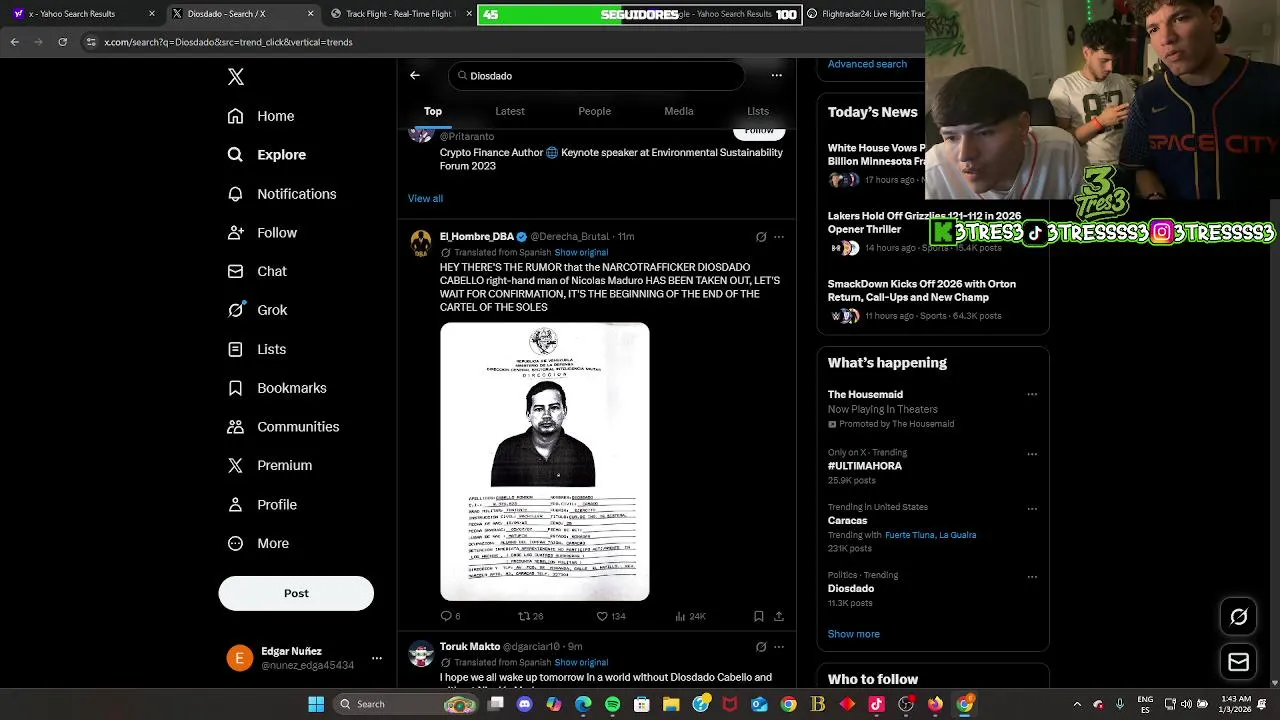The height and width of the screenshot is (720, 1280).
Task: Open Premium in the sidebar
Action: click(270, 465)
